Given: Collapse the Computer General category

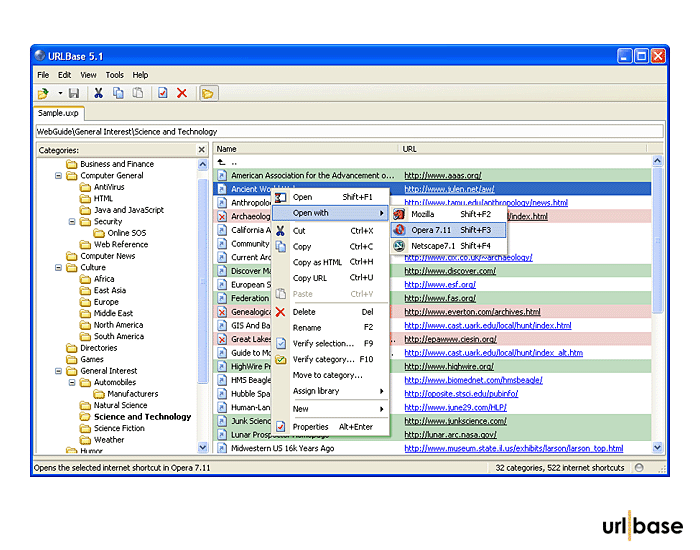Looking at the screenshot, I should click(58, 176).
